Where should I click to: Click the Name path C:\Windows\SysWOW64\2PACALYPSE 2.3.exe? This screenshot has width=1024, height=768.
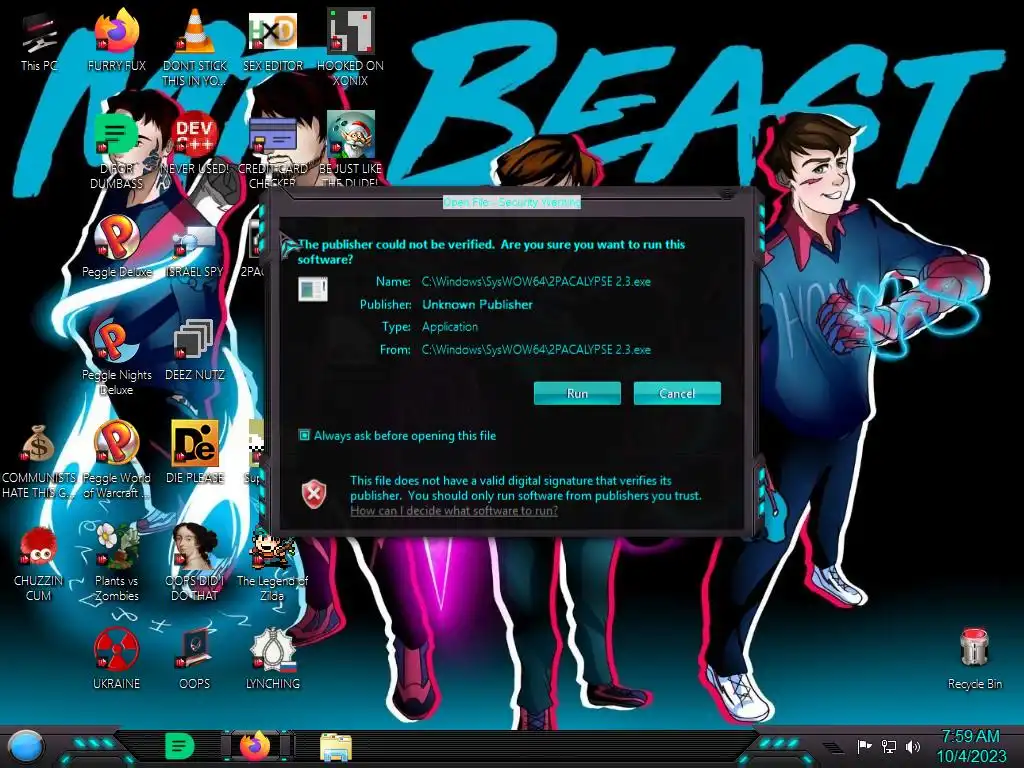536,281
